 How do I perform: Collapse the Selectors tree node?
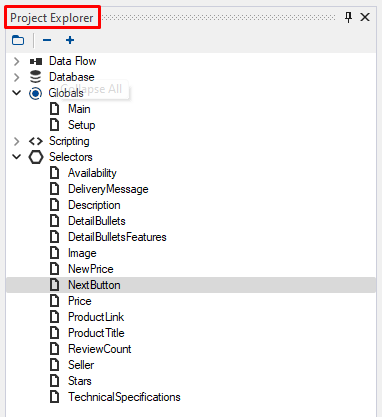(x=16, y=157)
